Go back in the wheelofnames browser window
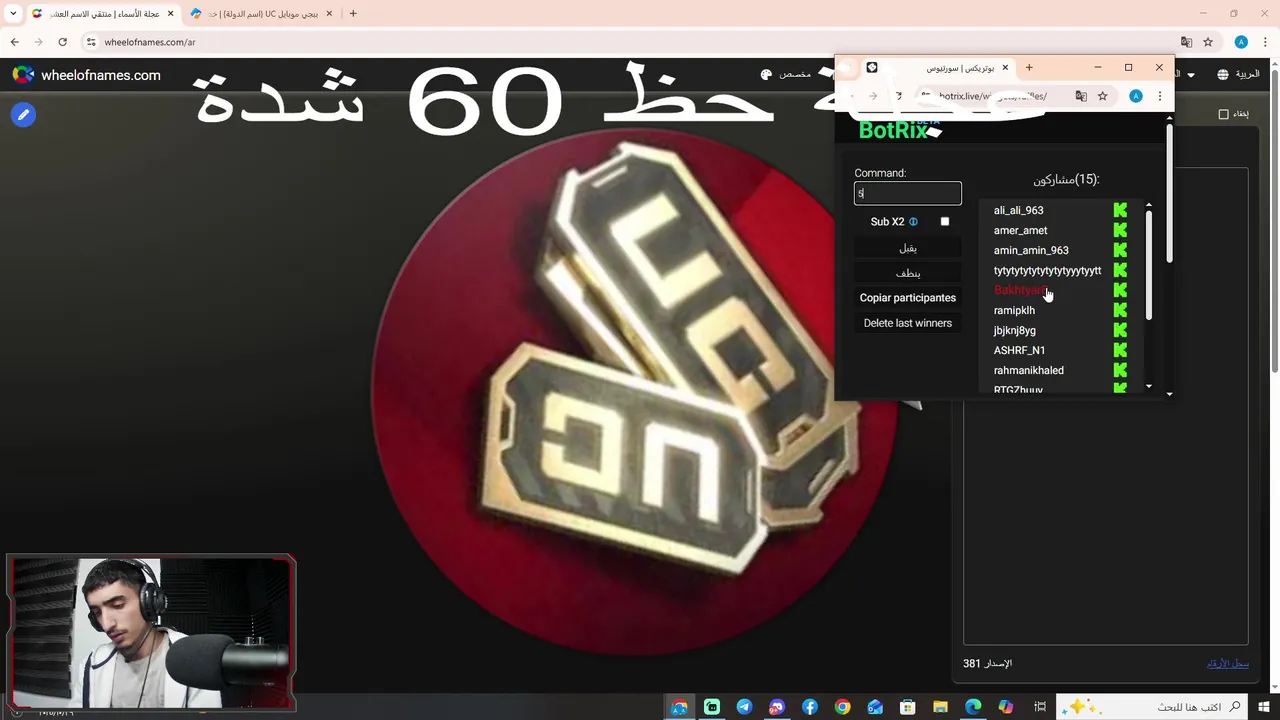The image size is (1280, 720). click(14, 42)
